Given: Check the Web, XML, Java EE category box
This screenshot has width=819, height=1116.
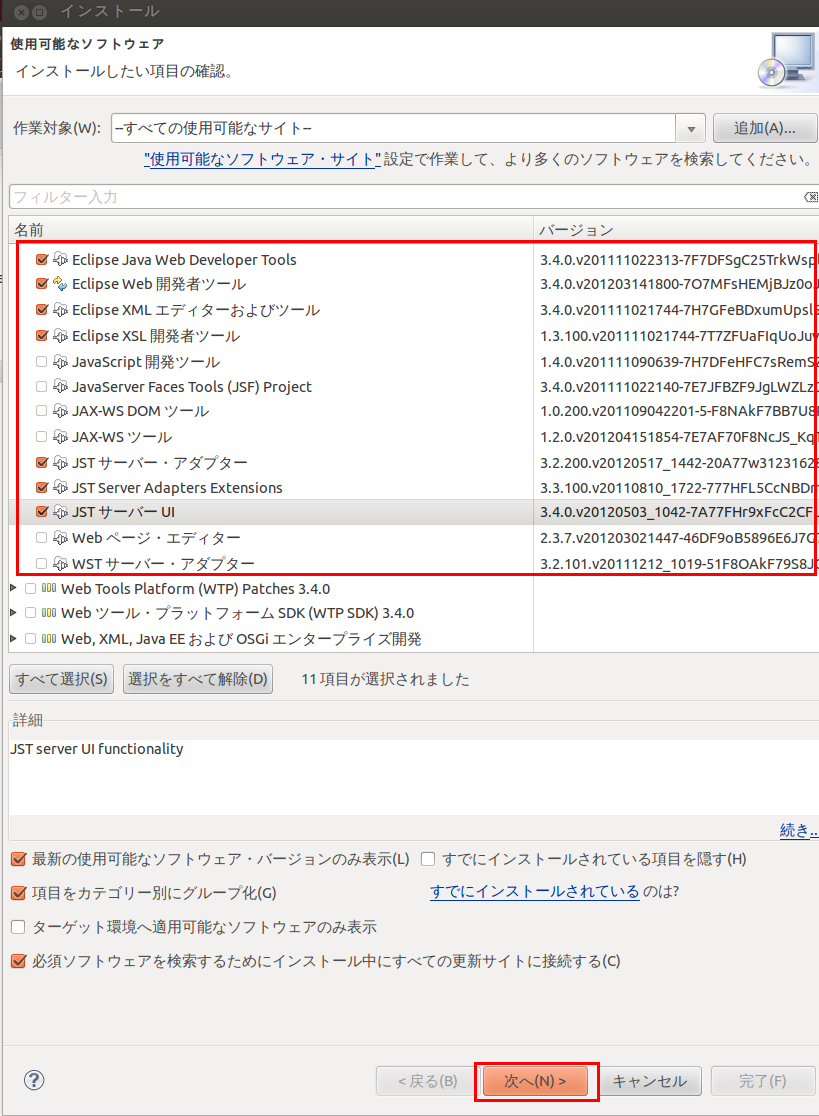Looking at the screenshot, I should [31, 638].
